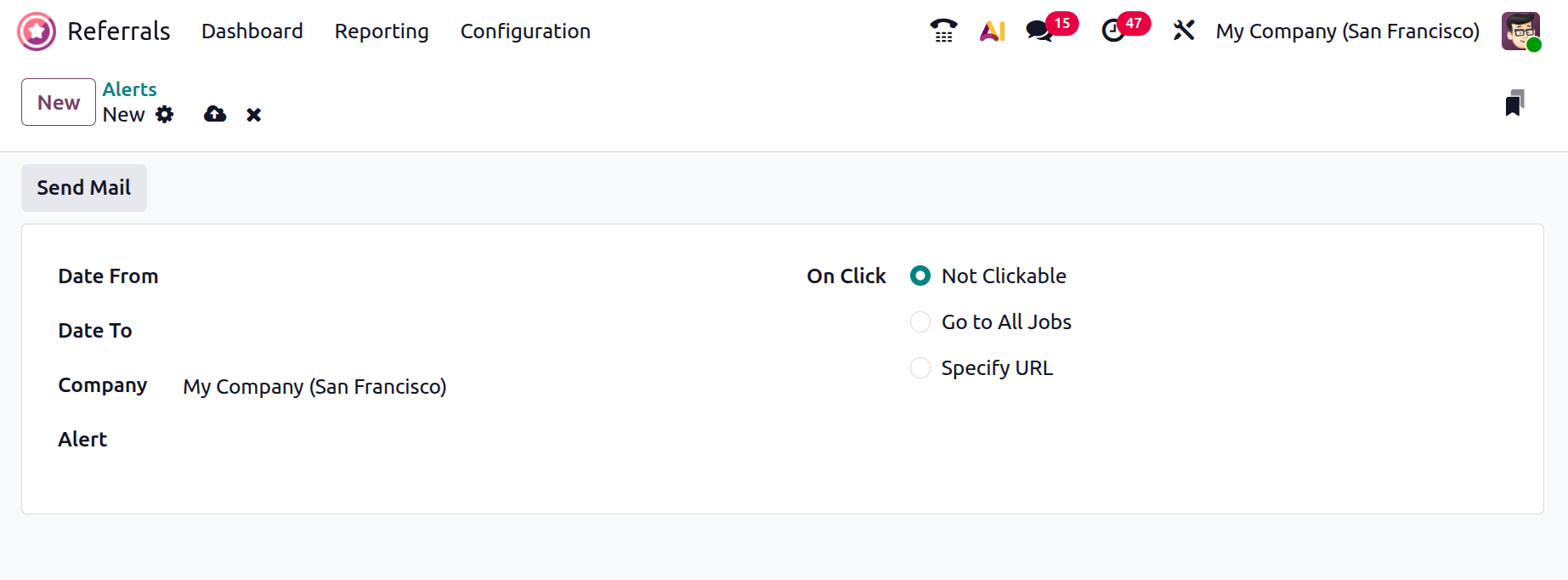Choose the Specify URL radio option
This screenshot has width=1568, height=580.
point(920,368)
